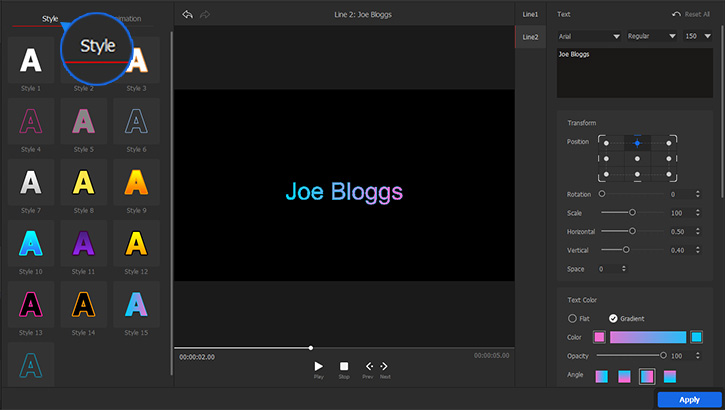
Task: Advance with the Next frame icon
Action: [384, 367]
